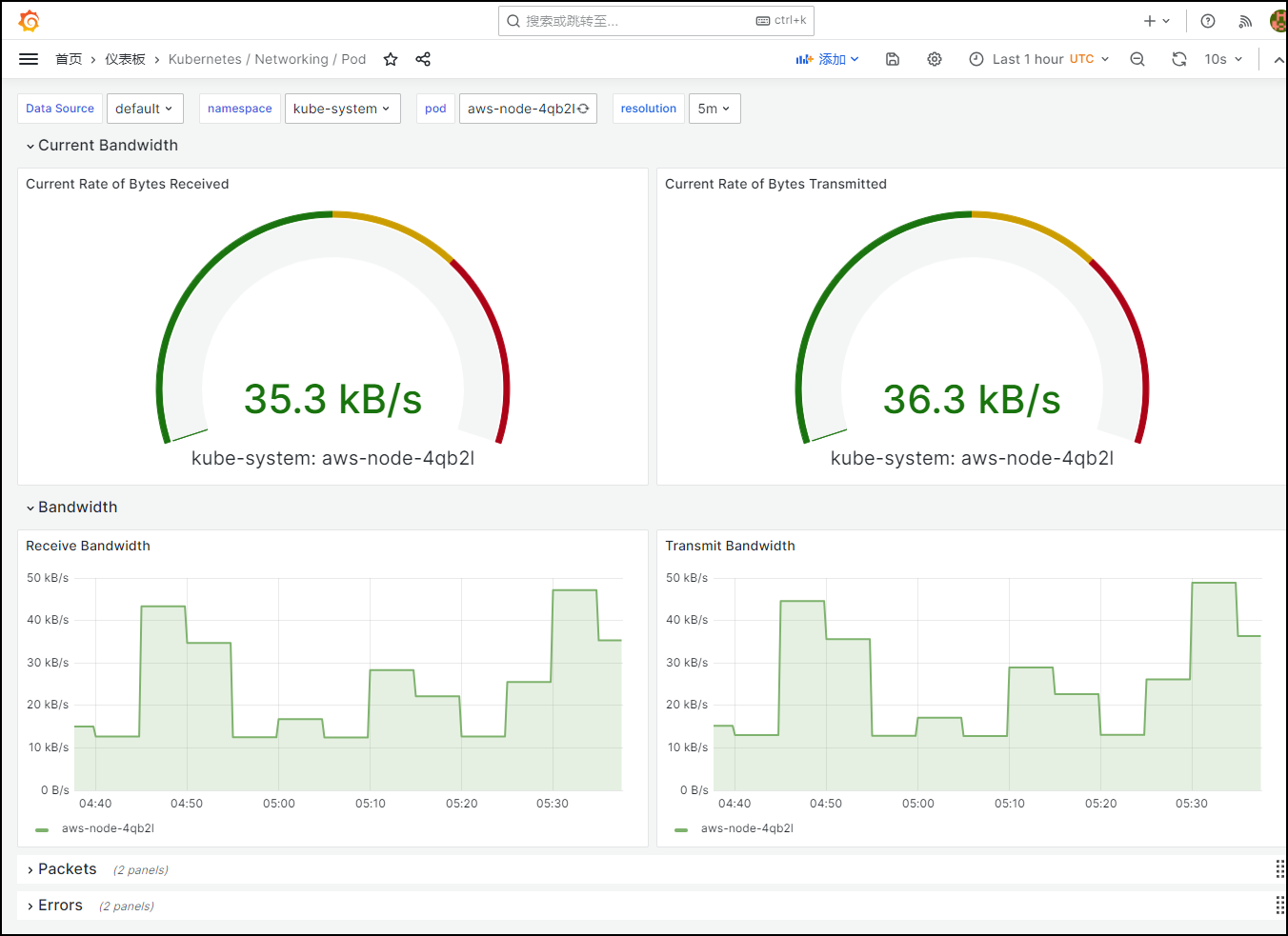Open dashboard settings gear
1288x936 pixels.
click(x=935, y=59)
